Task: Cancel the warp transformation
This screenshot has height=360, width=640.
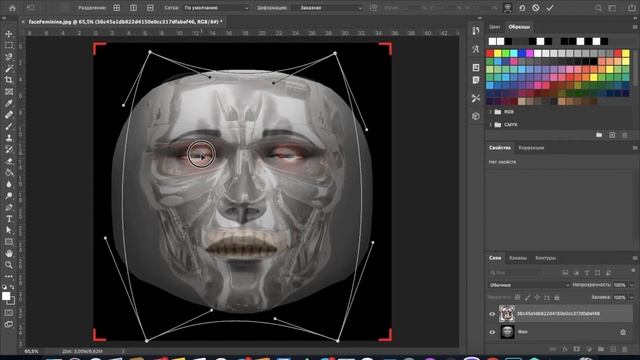Action: click(536, 8)
